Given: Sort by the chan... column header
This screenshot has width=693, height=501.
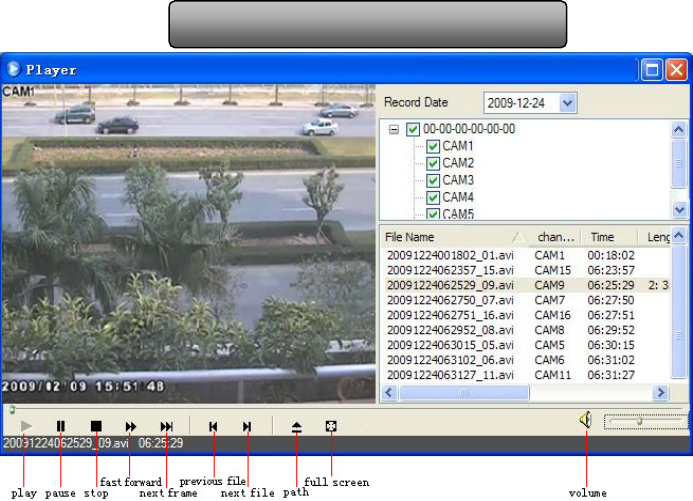Looking at the screenshot, I should (x=555, y=237).
